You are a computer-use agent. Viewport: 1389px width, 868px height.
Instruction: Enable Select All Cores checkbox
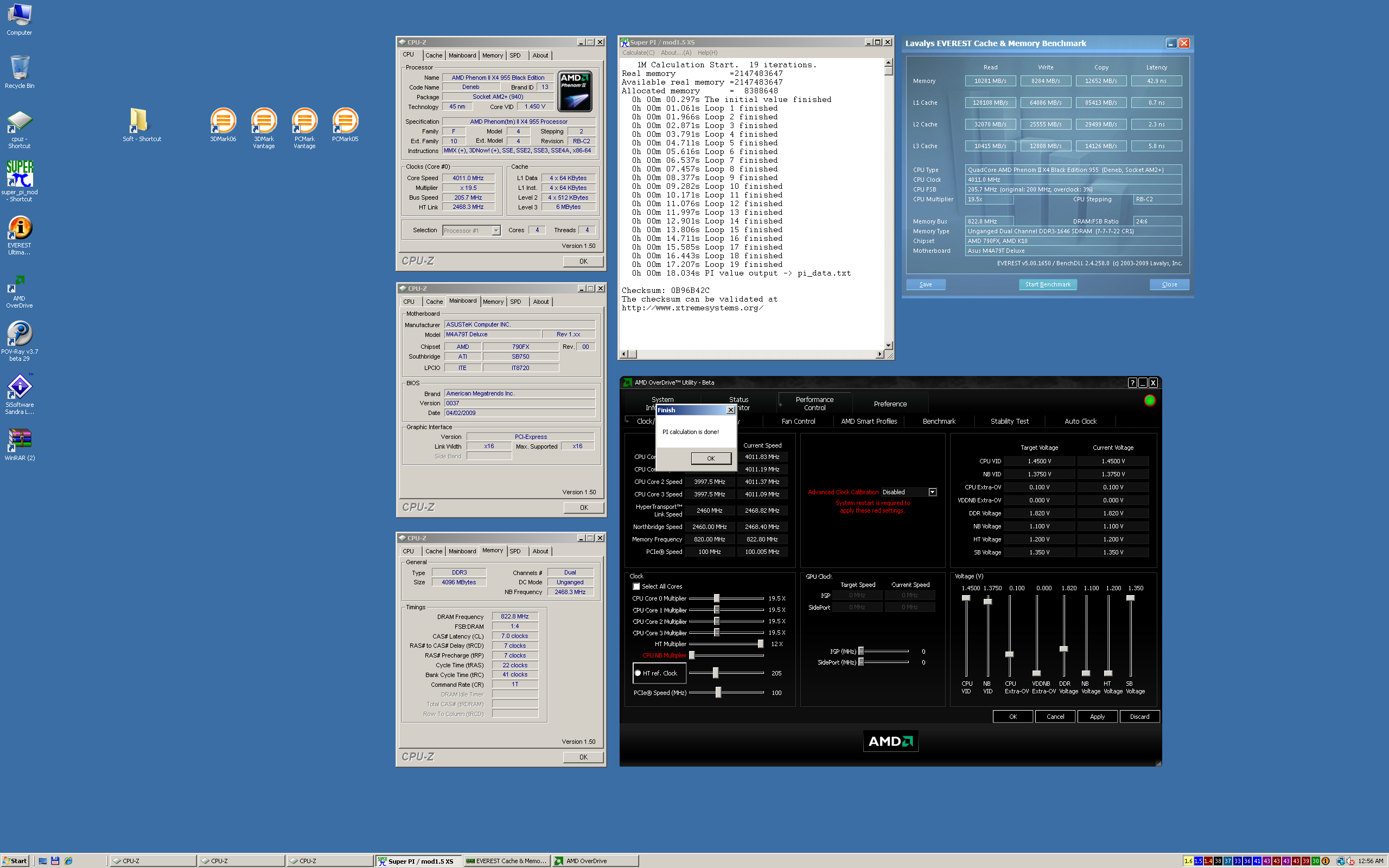pyautogui.click(x=636, y=586)
